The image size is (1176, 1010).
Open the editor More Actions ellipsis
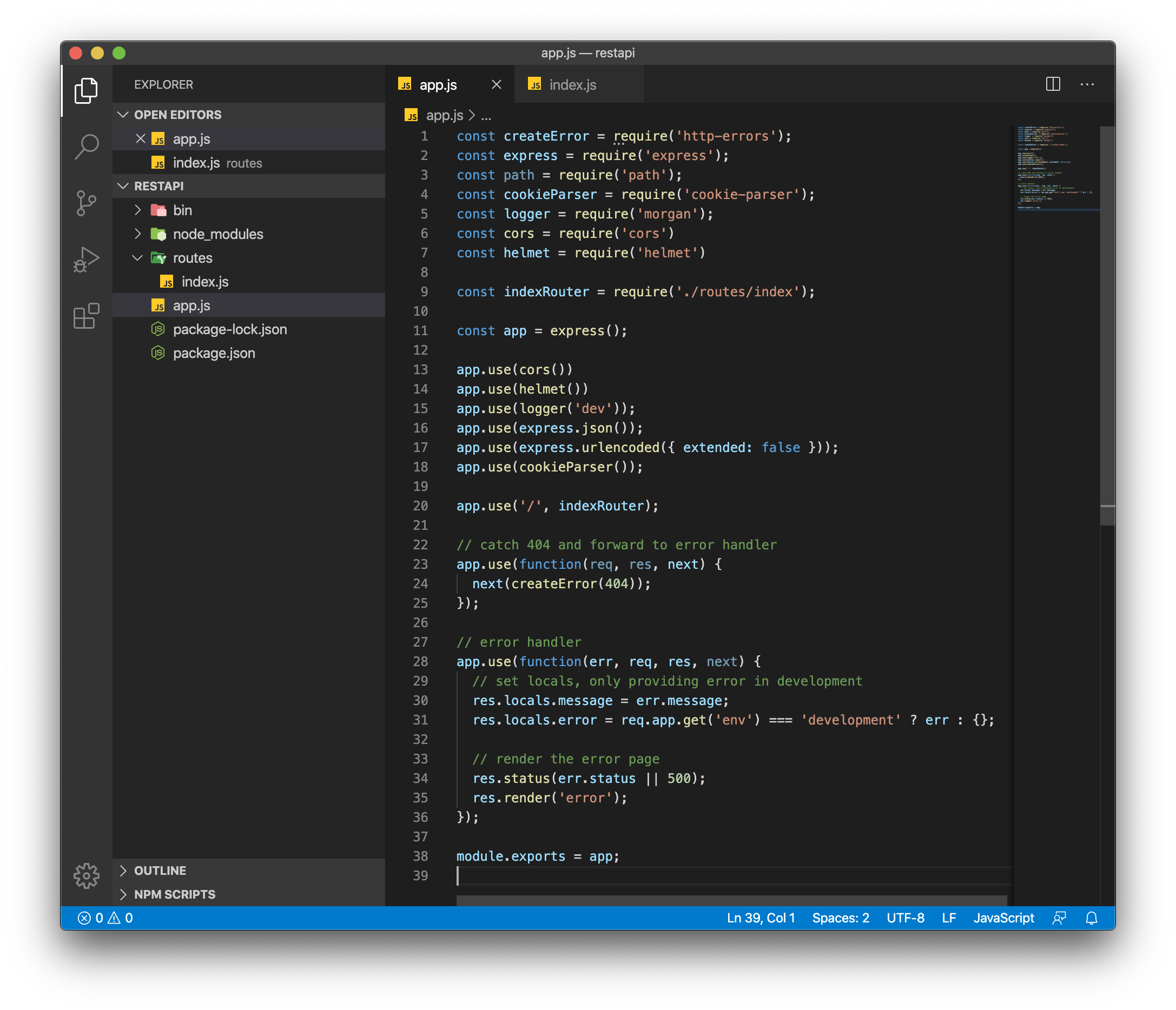tap(1087, 84)
